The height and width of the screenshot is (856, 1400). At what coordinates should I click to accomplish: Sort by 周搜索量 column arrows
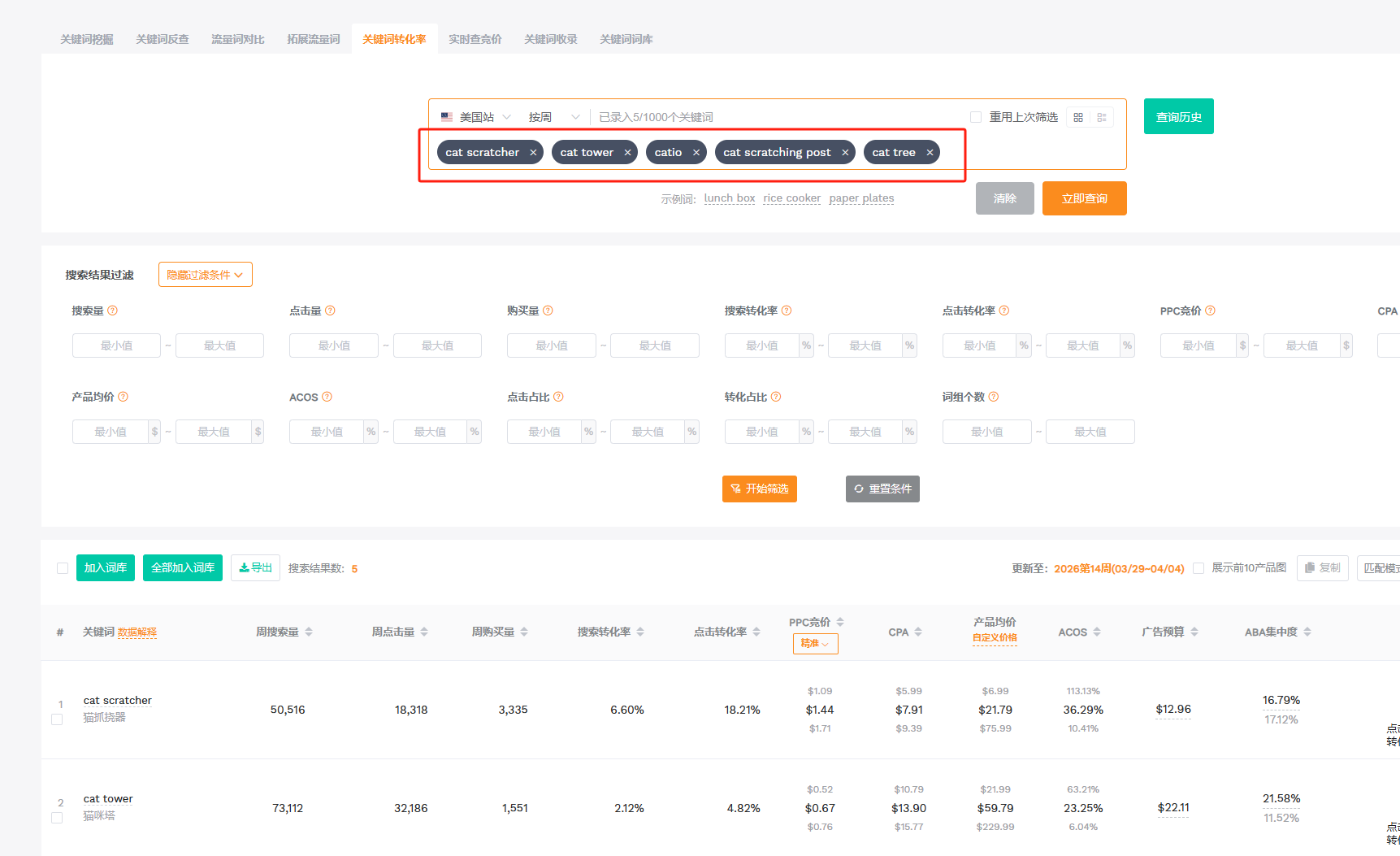(x=309, y=632)
